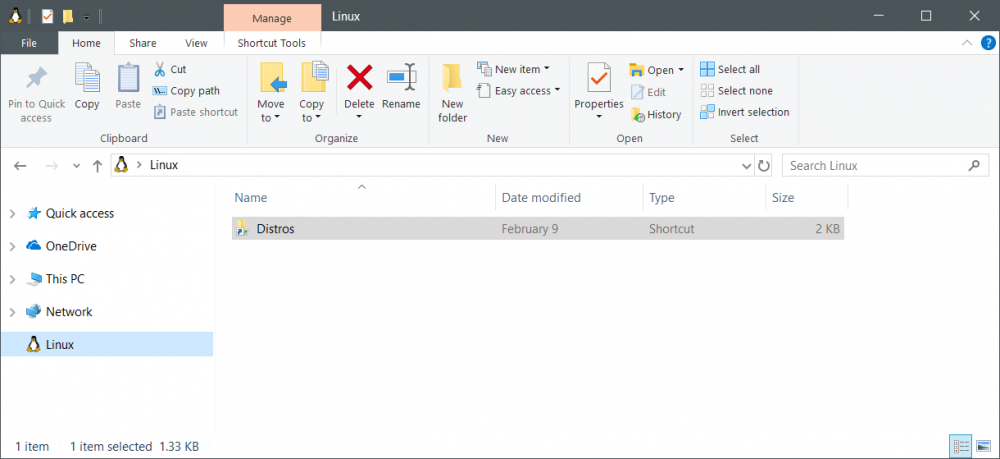
Task: Click the search magnifier icon
Action: point(974,166)
